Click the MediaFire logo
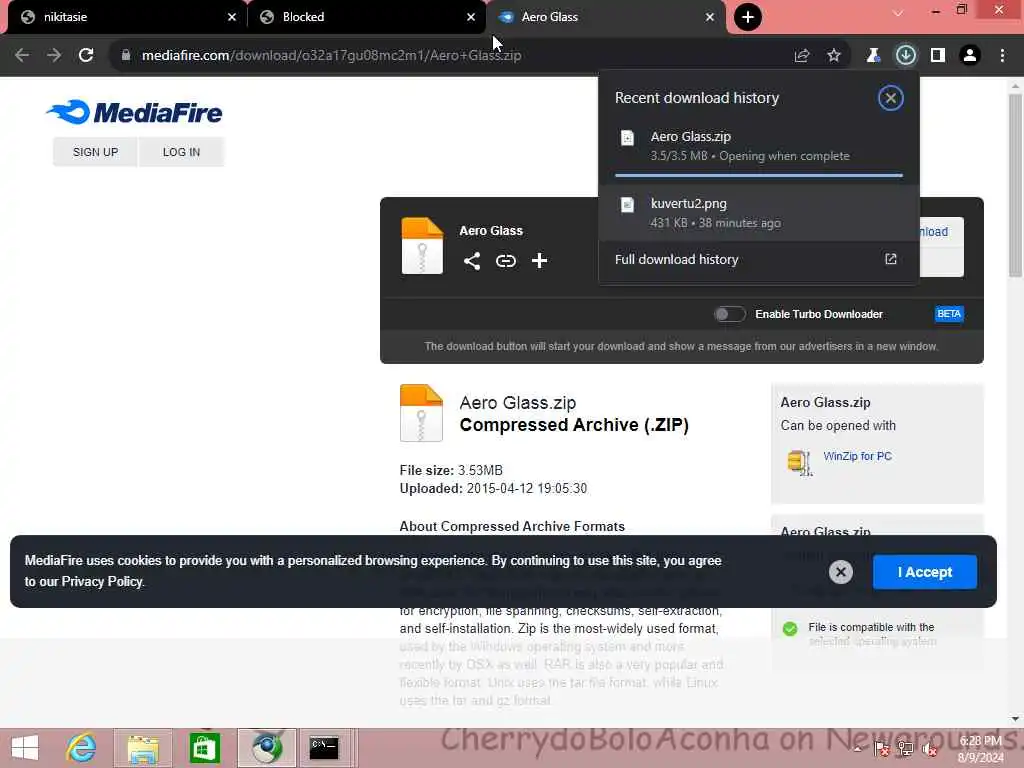Viewport: 1024px width, 768px height. [x=135, y=112]
